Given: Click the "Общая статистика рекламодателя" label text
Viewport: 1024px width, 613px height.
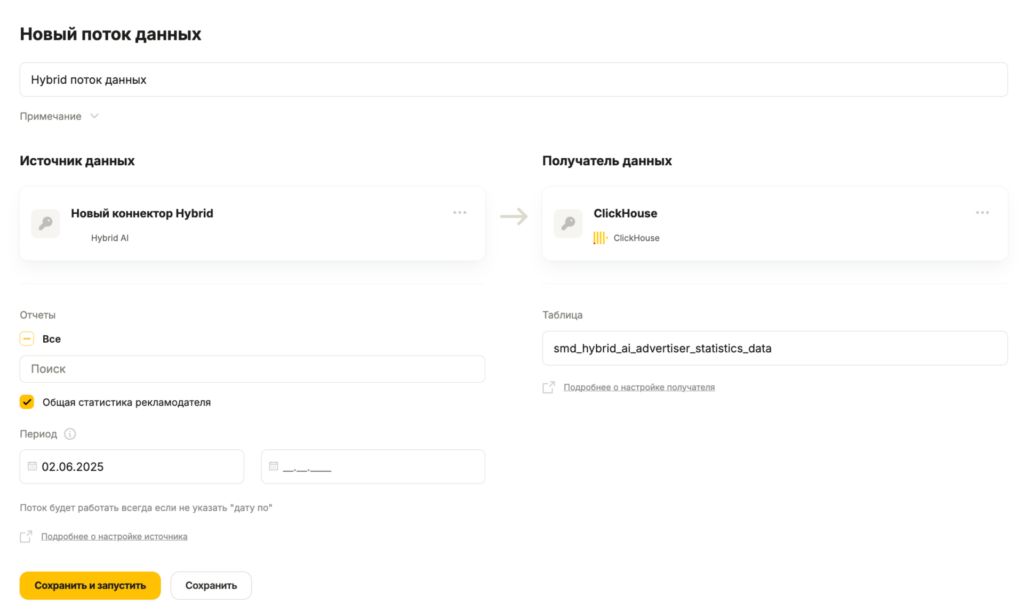Looking at the screenshot, I should point(127,402).
